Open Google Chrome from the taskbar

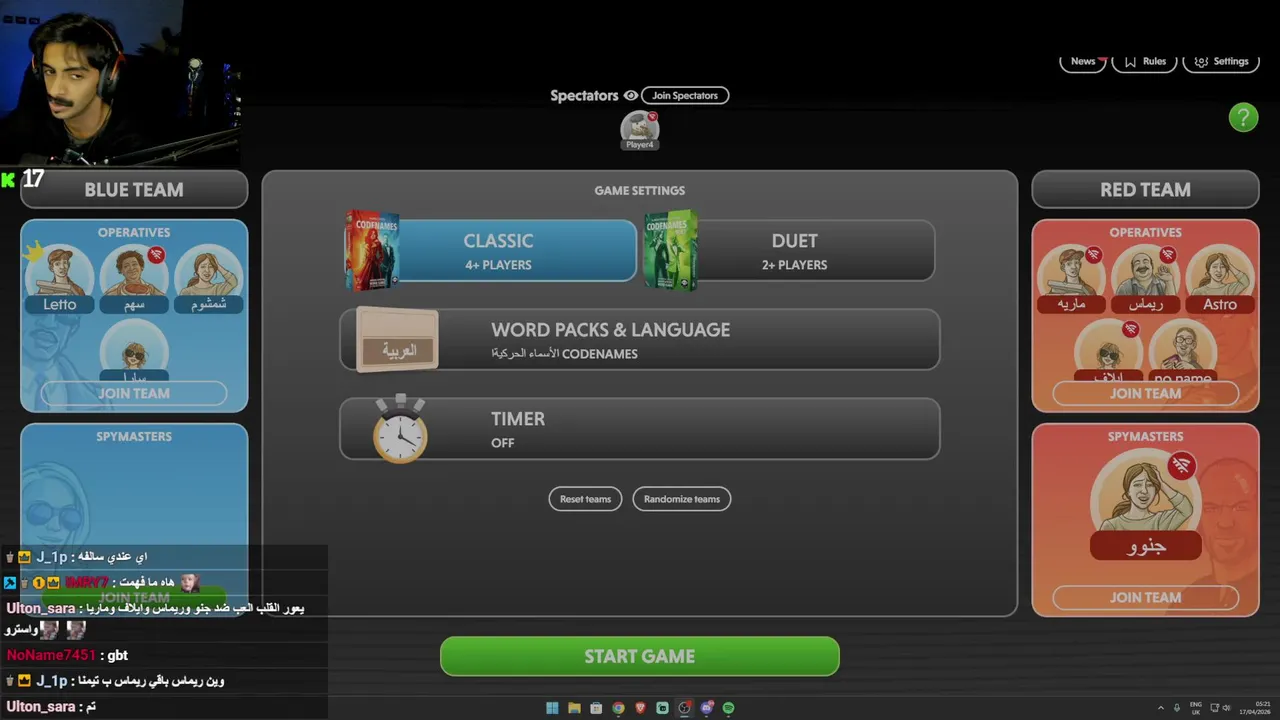point(618,708)
